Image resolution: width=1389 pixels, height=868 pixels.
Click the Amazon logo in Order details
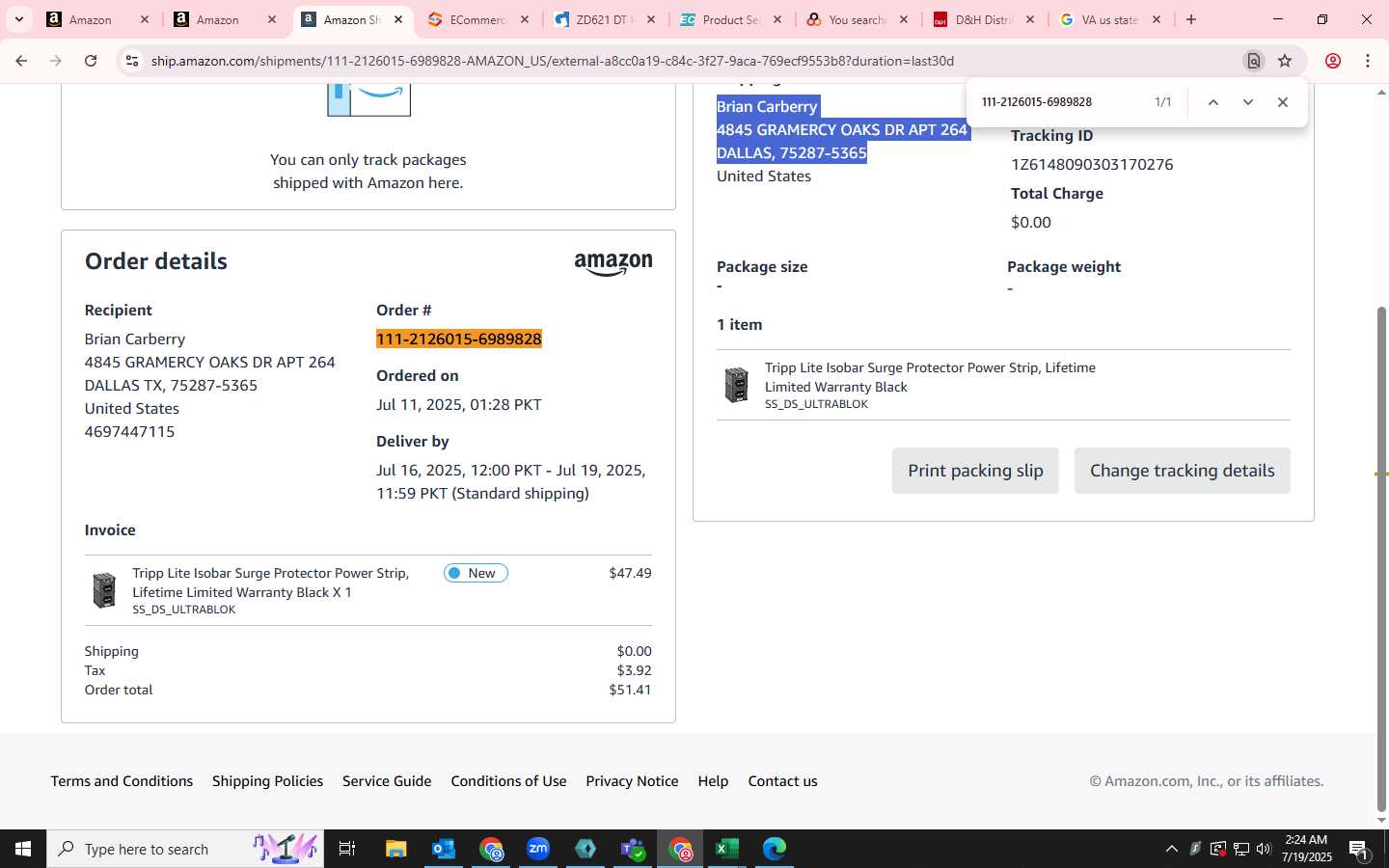click(613, 263)
